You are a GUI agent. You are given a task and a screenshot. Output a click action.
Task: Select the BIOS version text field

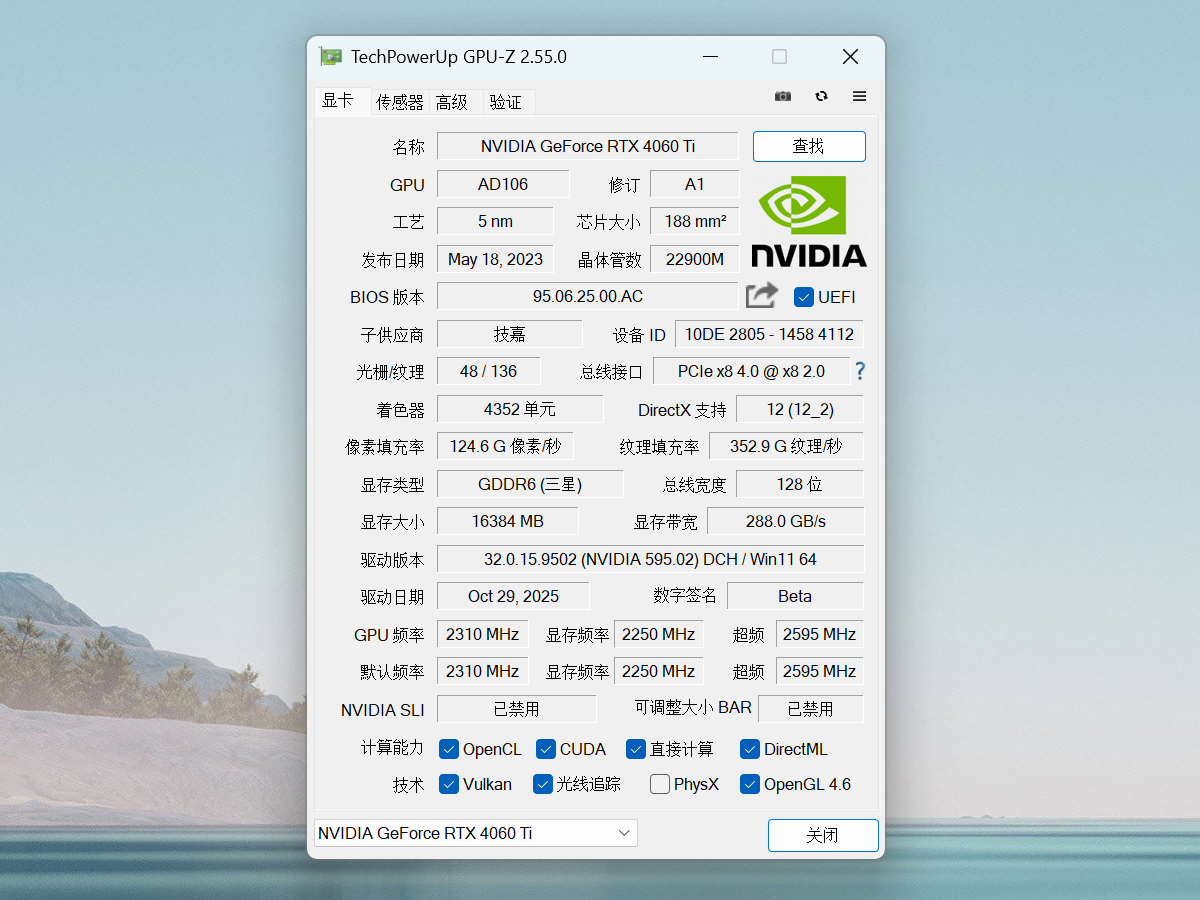(588, 296)
